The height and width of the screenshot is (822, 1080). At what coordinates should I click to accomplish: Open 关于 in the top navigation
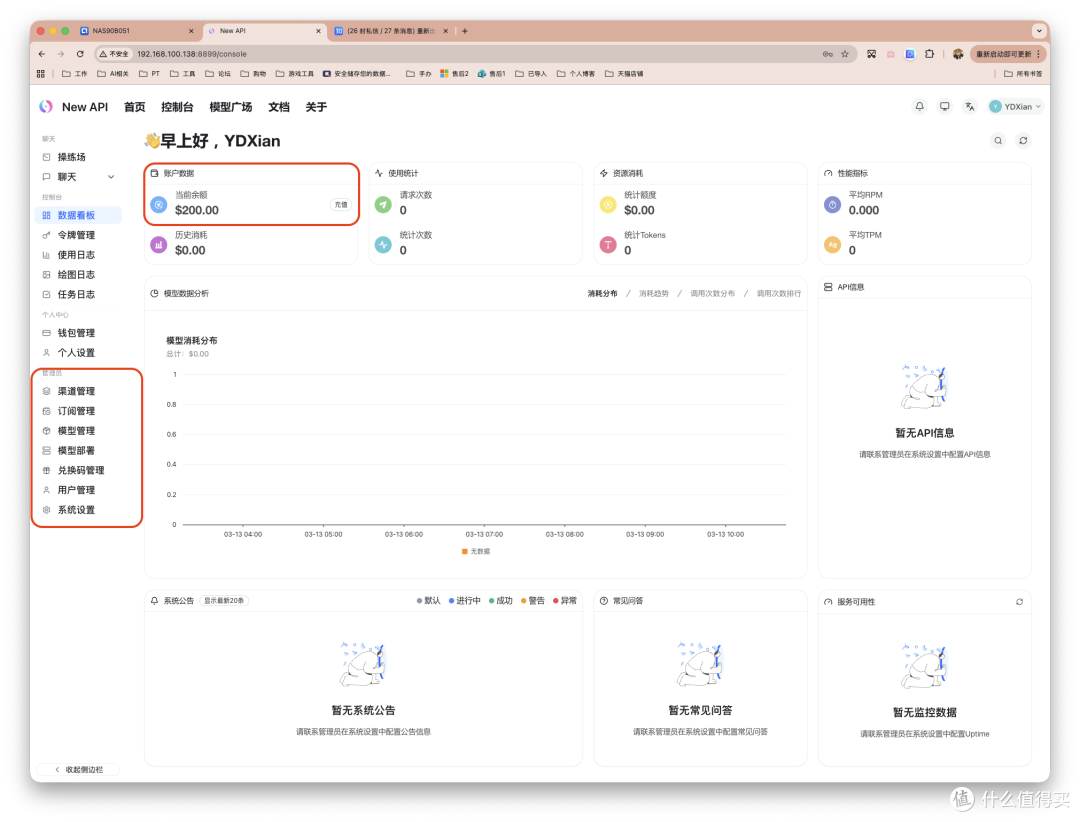pos(316,107)
